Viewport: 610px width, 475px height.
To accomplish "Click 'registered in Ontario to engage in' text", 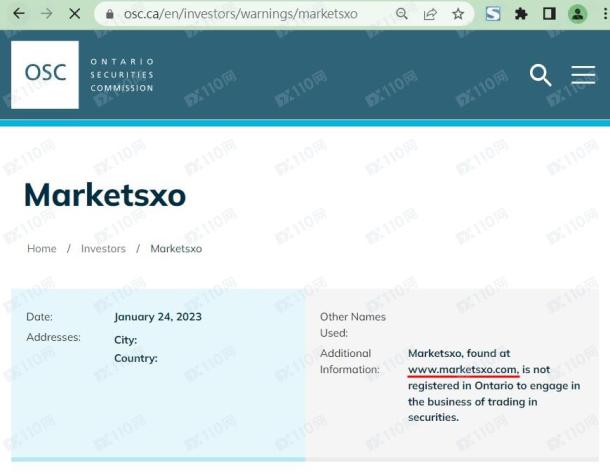I will [494, 386].
